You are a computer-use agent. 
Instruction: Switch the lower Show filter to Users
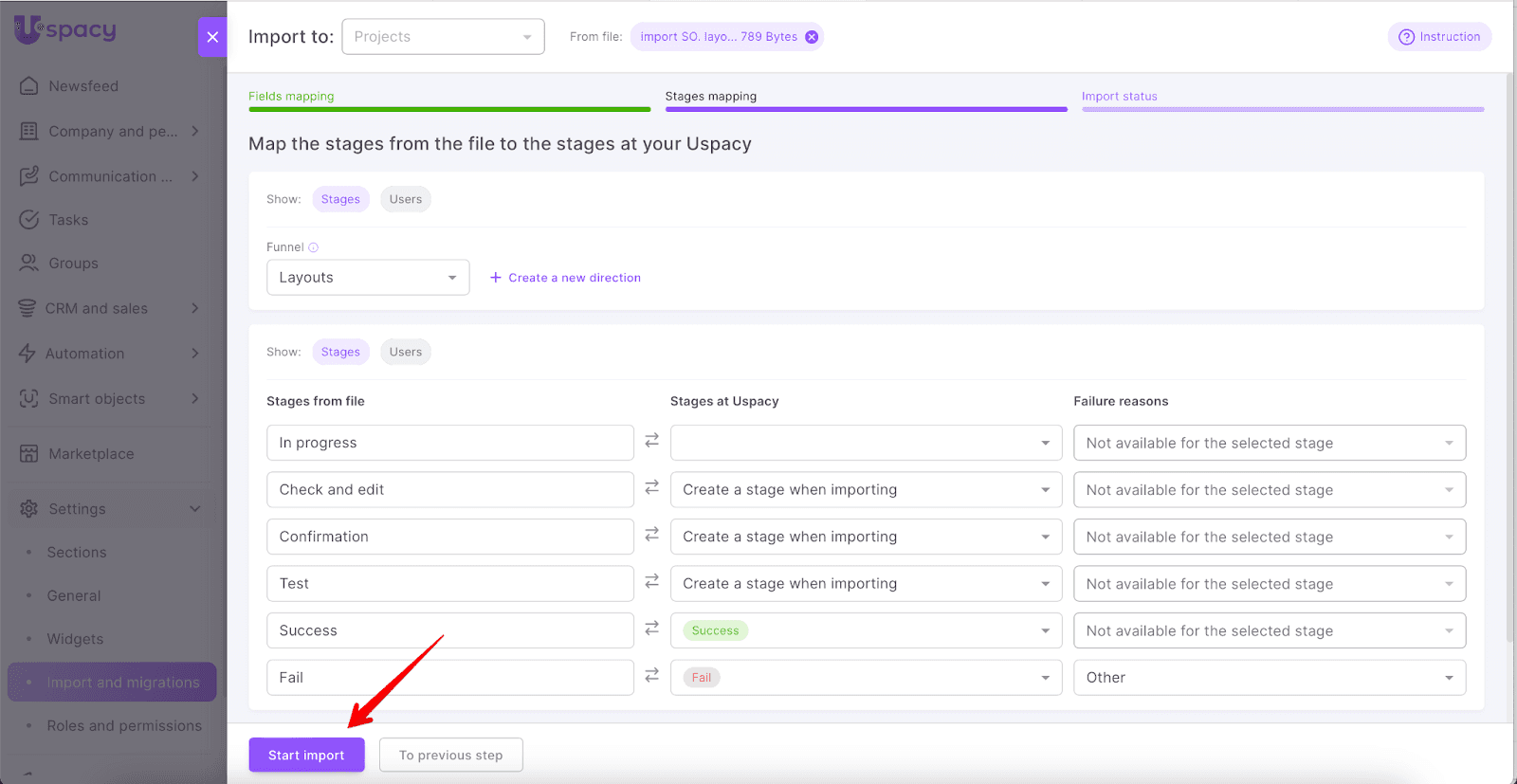tap(405, 352)
